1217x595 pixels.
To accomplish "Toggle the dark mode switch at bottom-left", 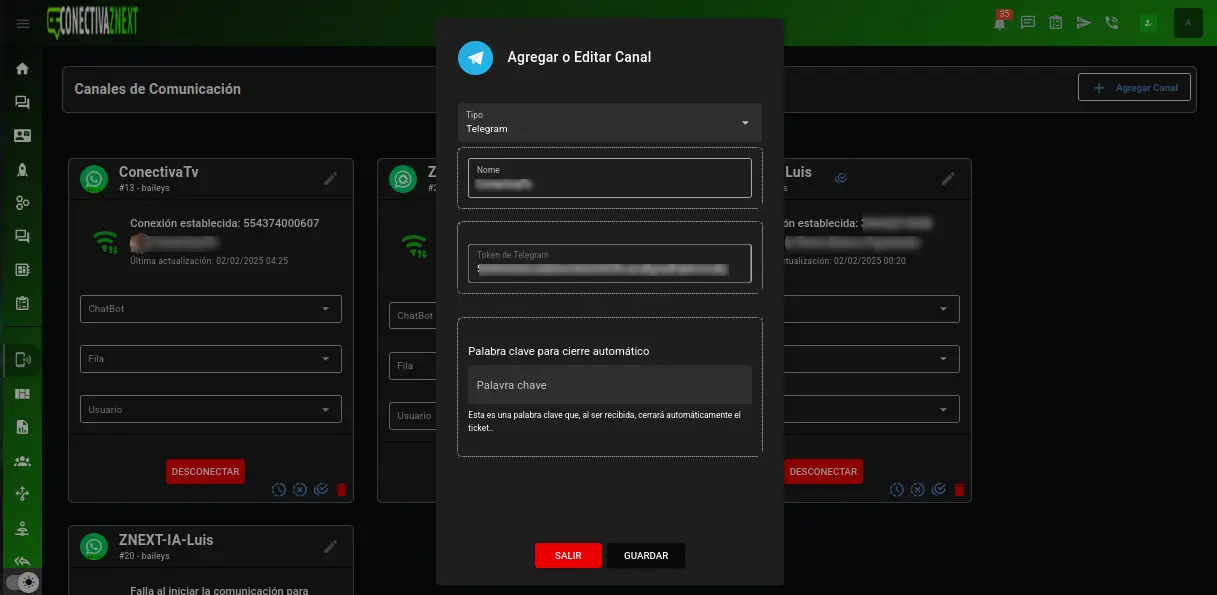I will click(22, 581).
